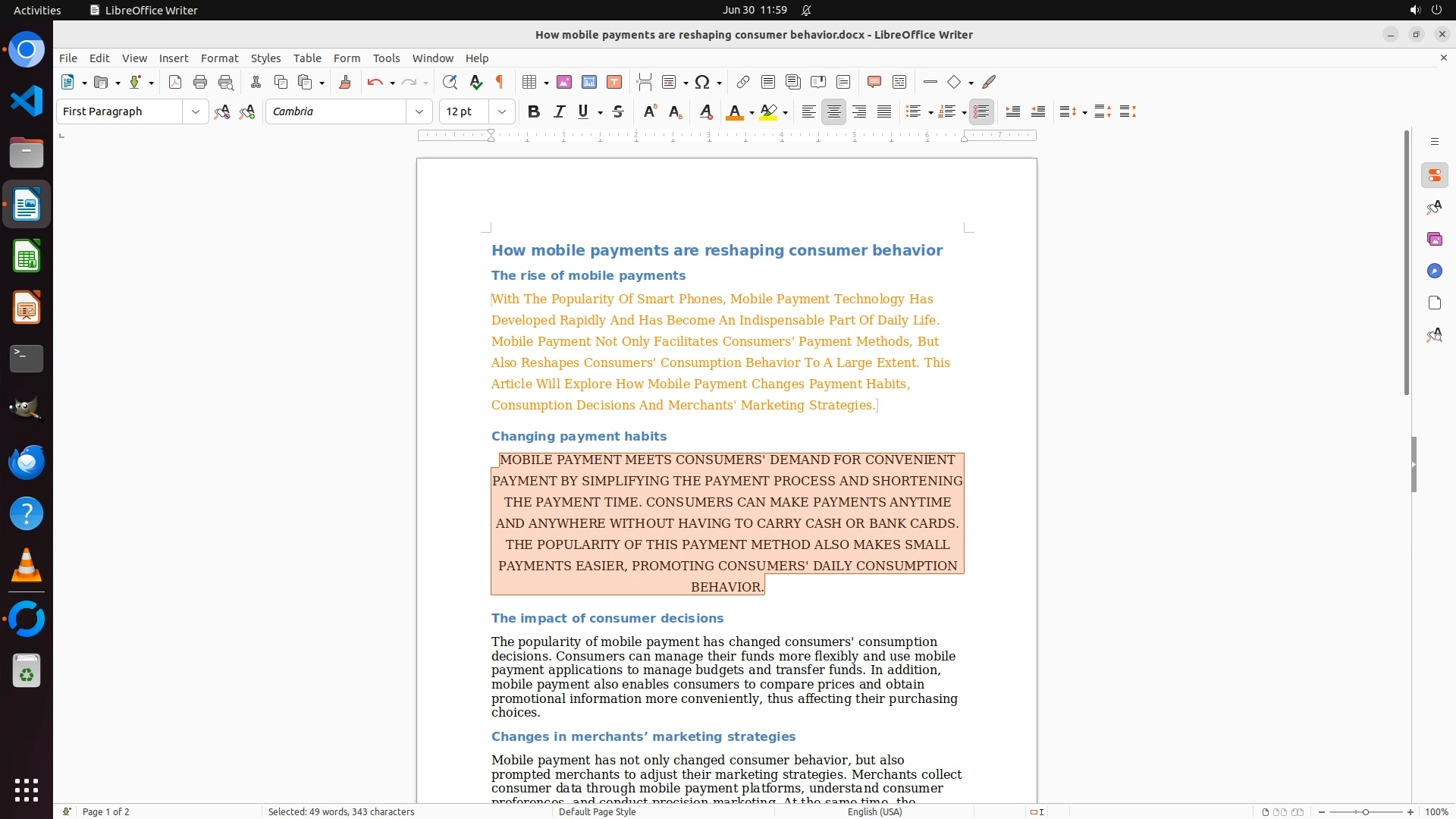Apply orange font color swatch
This screenshot has height=819, width=1456.
734,112
